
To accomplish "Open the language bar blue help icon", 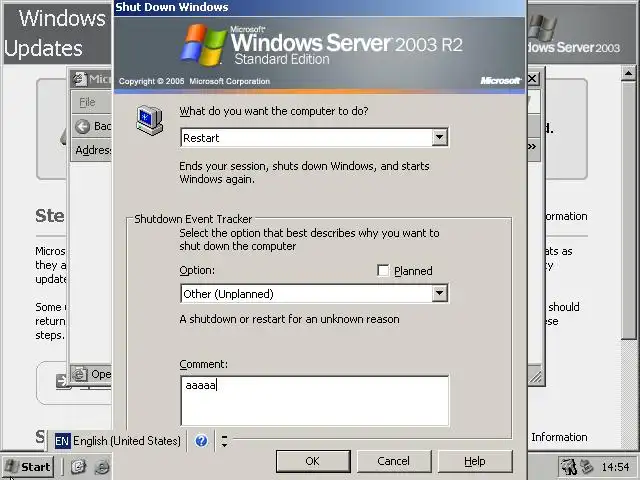I will 201,441.
